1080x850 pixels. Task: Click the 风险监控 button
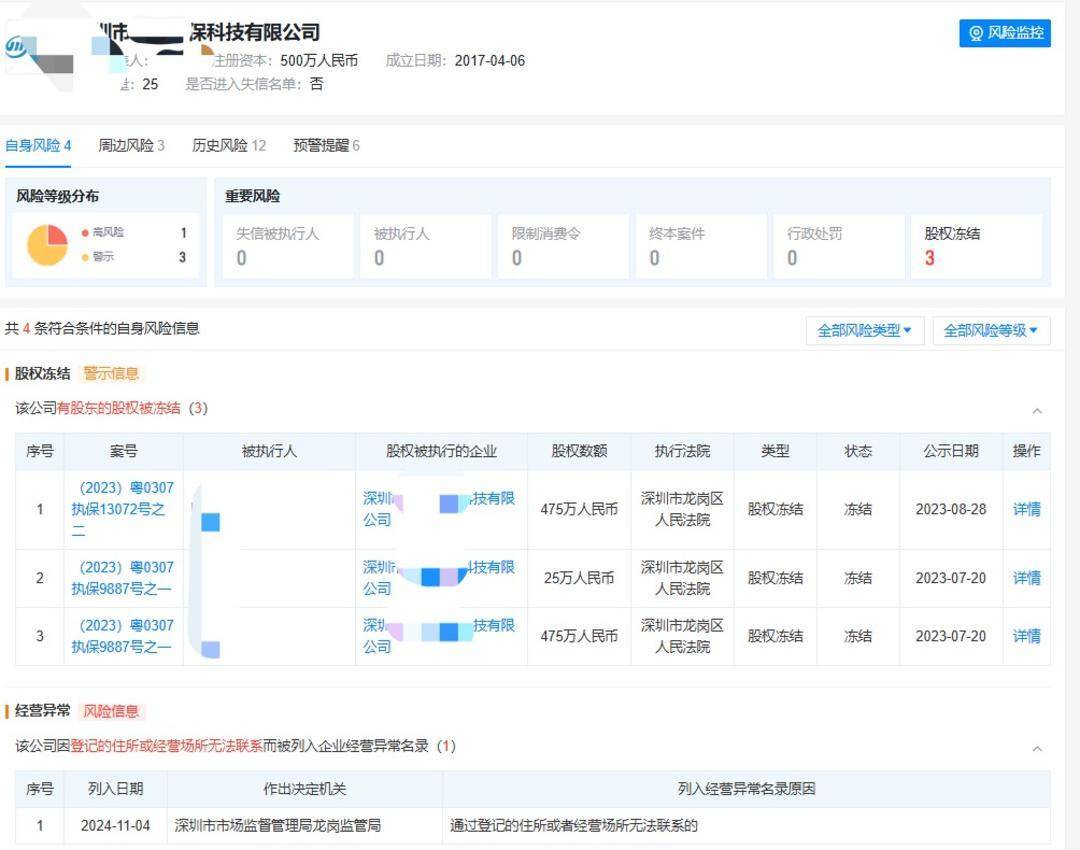[x=1003, y=33]
